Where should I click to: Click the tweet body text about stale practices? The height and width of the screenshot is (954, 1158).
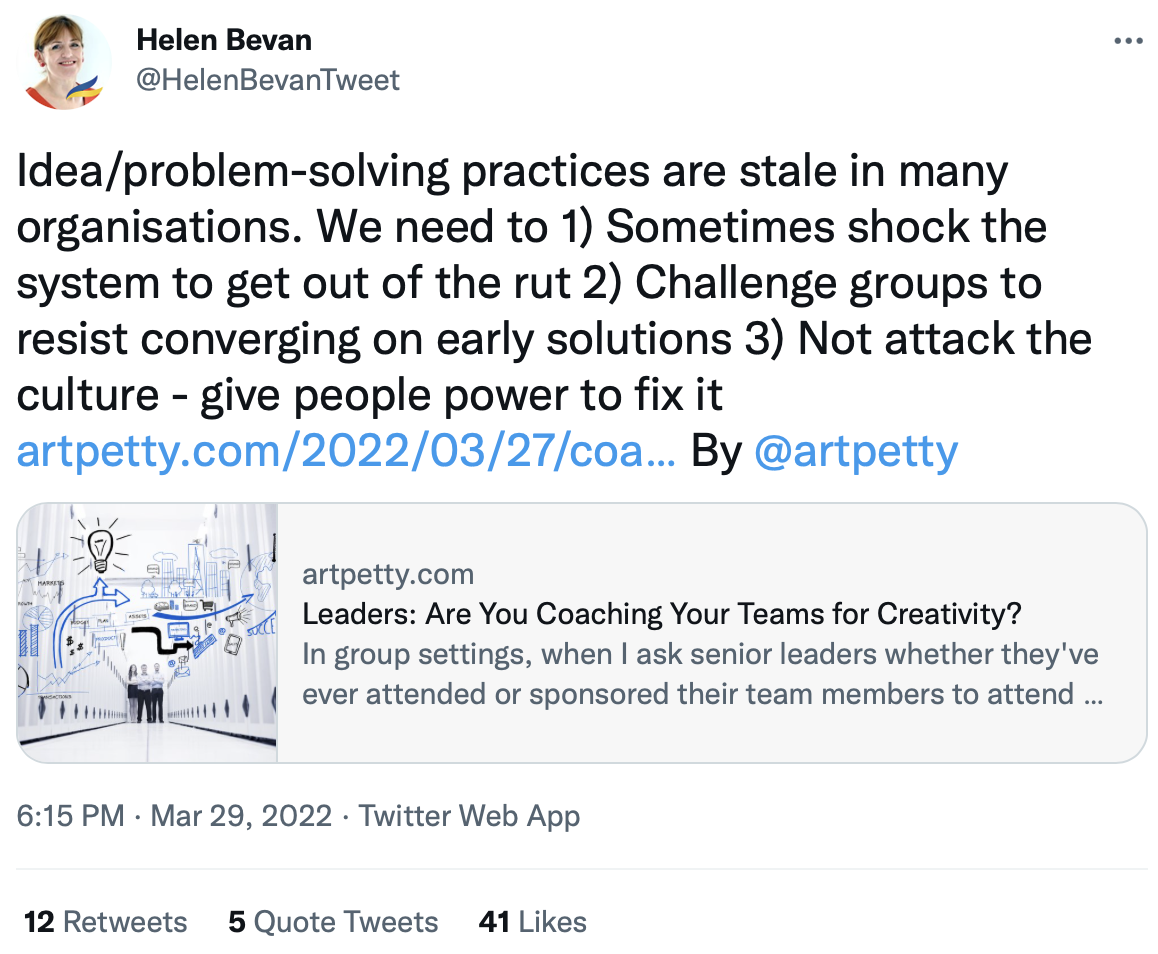(554, 282)
